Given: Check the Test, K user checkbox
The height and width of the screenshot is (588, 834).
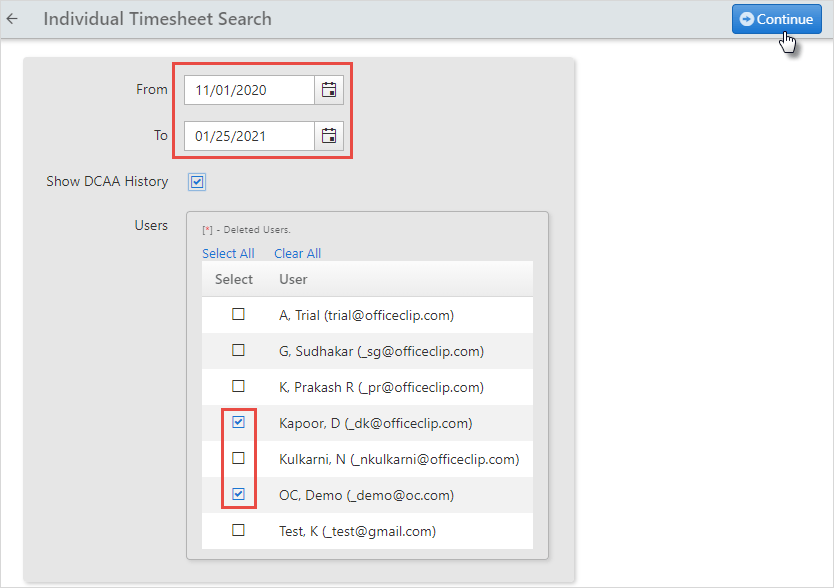Looking at the screenshot, I should click(238, 530).
